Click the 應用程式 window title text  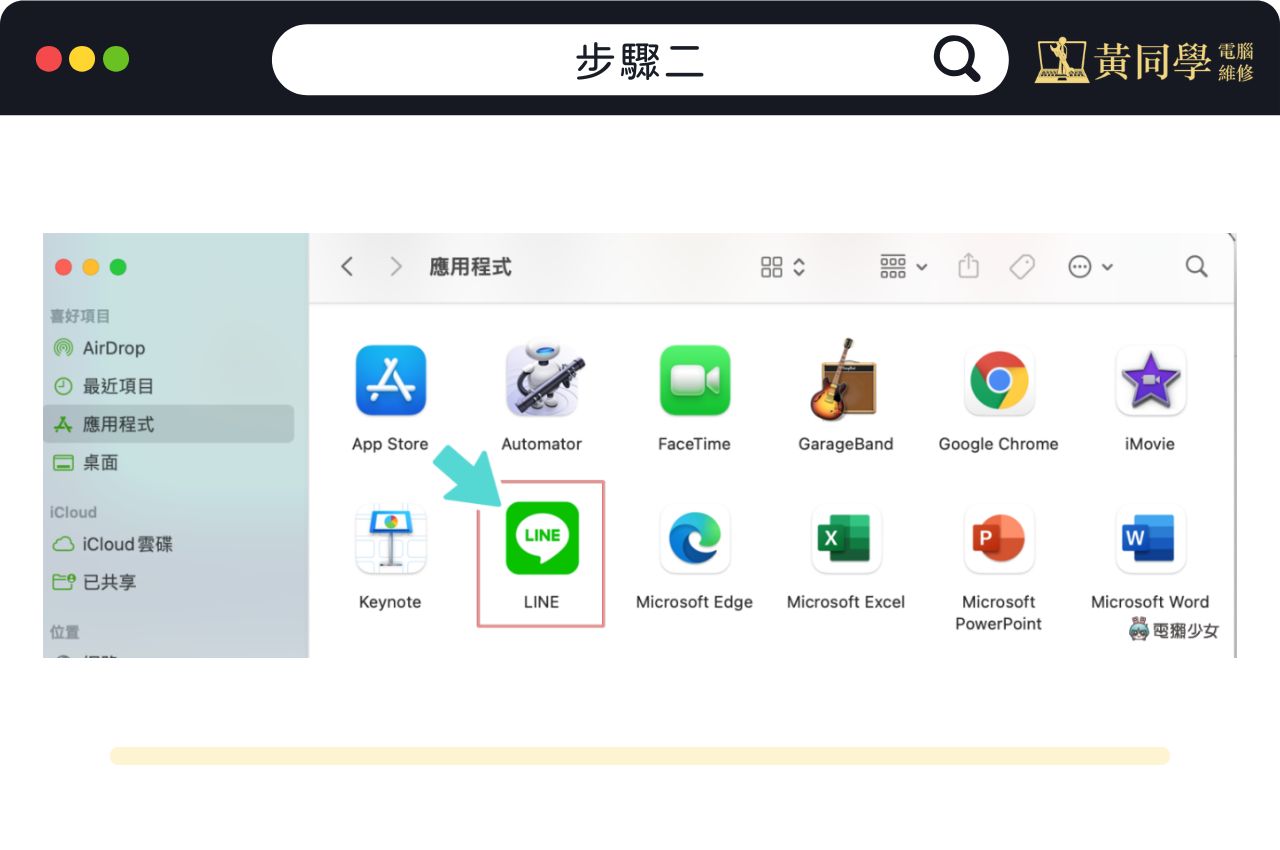click(470, 267)
